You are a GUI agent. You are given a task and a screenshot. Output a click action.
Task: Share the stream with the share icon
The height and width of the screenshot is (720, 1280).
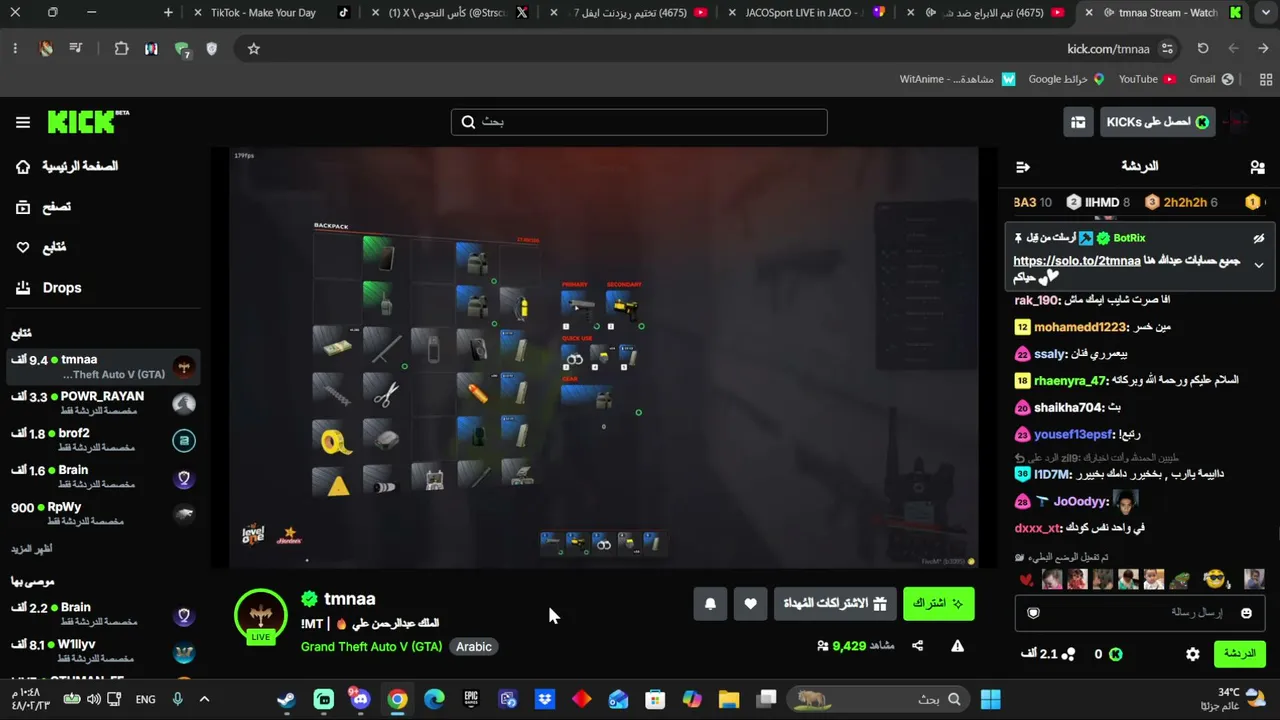click(918, 646)
